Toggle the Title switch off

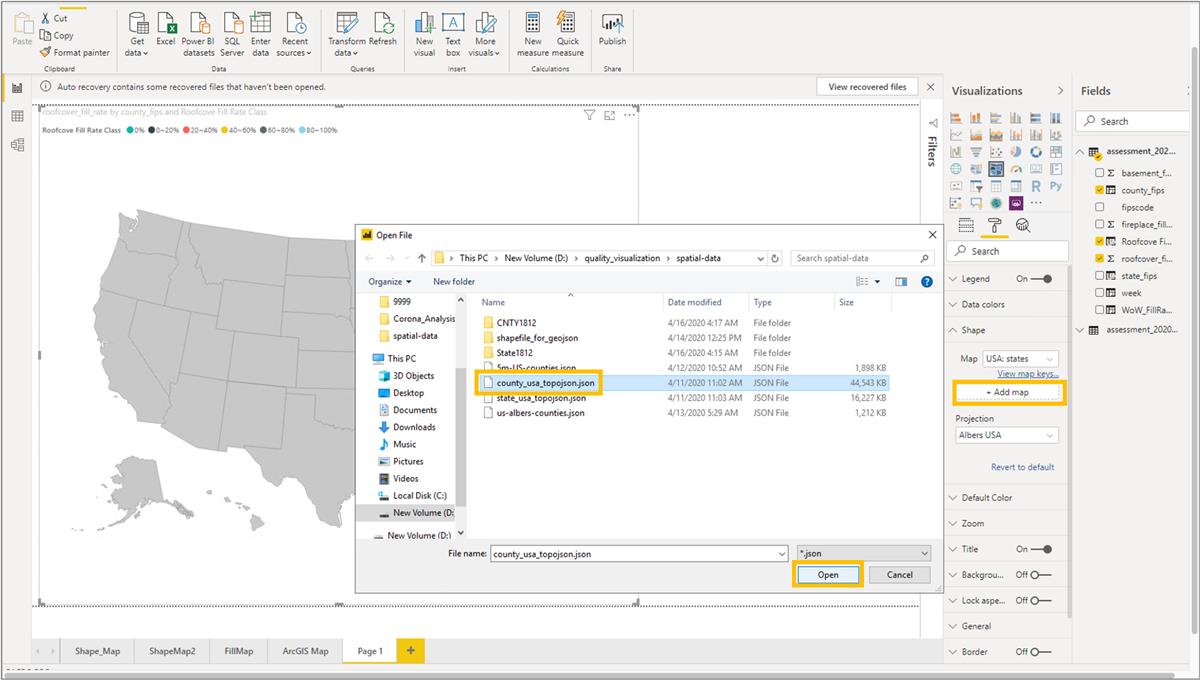coord(1042,549)
